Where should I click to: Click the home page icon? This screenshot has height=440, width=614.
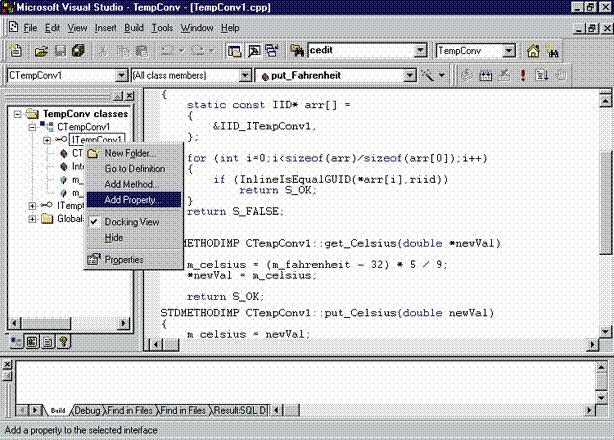(x=533, y=51)
